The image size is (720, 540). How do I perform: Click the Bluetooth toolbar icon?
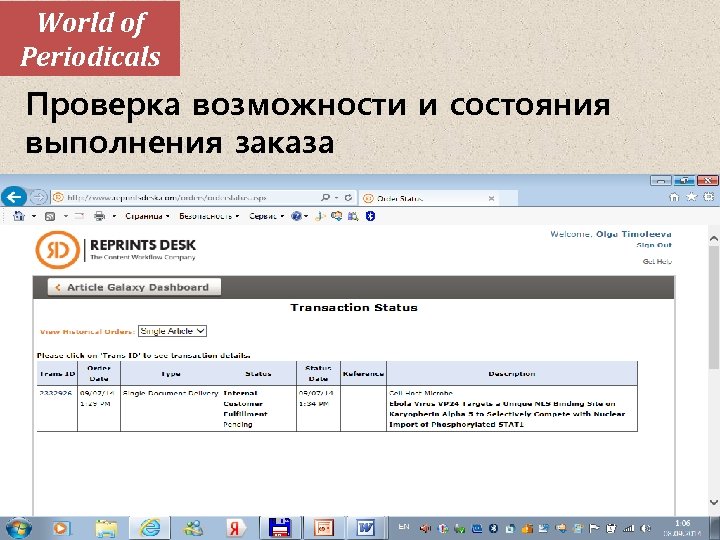point(370,216)
